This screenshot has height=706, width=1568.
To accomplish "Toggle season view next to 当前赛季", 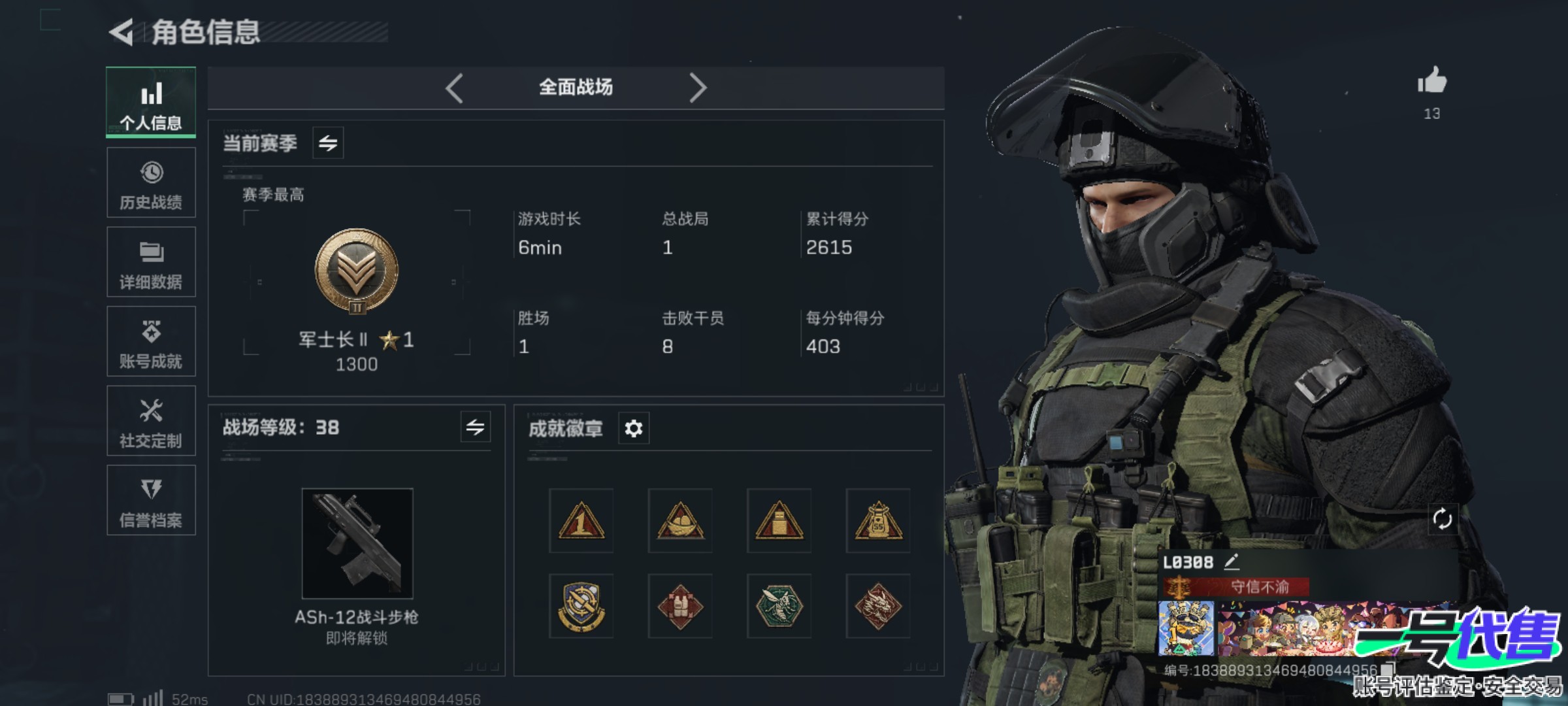I will (x=328, y=143).
